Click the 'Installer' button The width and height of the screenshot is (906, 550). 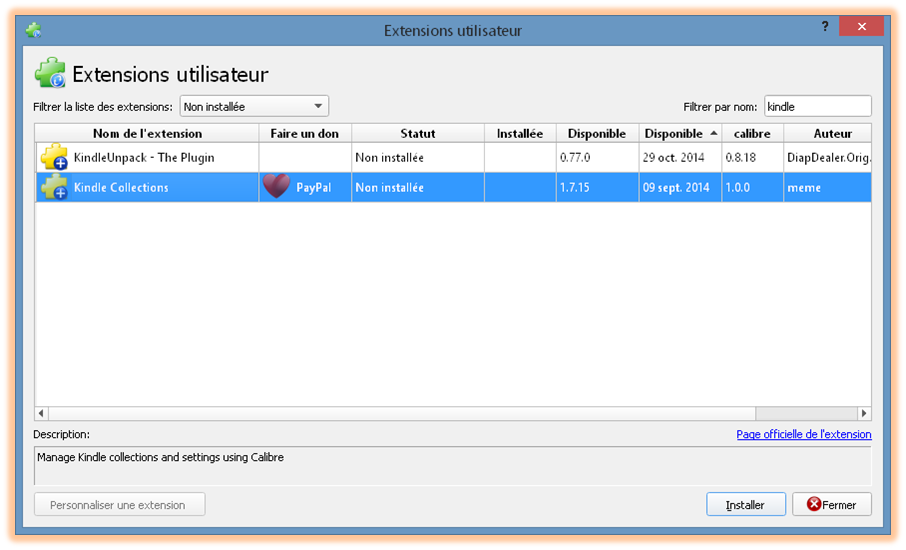[x=745, y=504]
